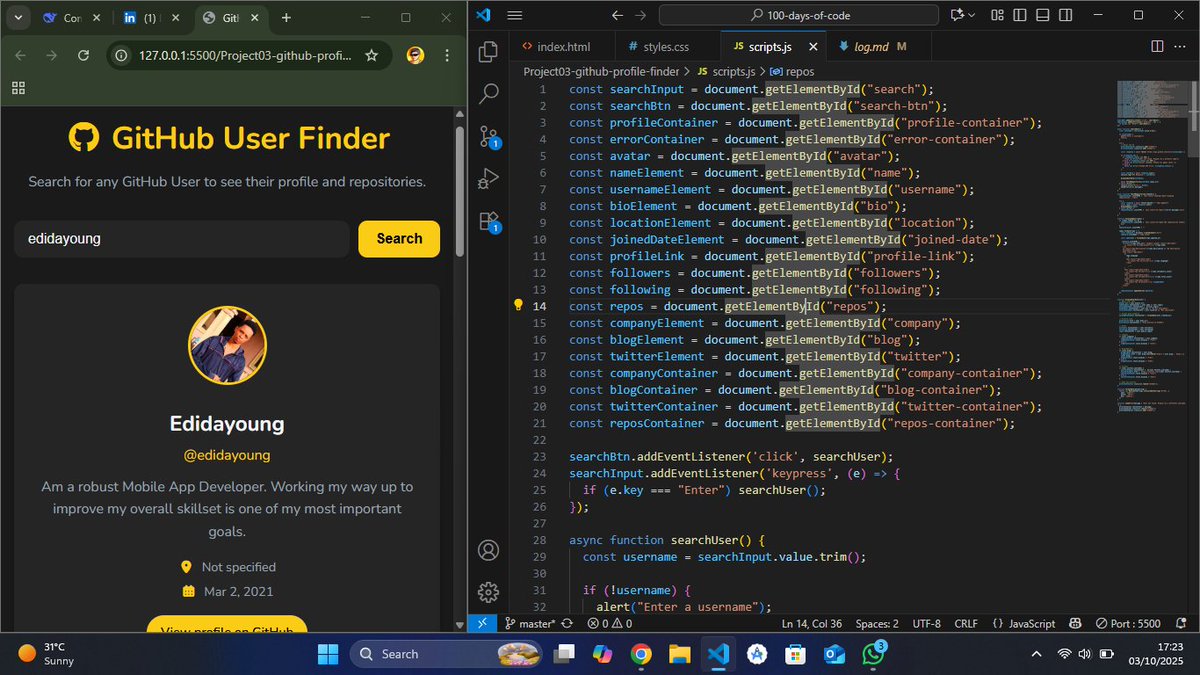
Task: Reload the page in Chrome
Action: 83,55
